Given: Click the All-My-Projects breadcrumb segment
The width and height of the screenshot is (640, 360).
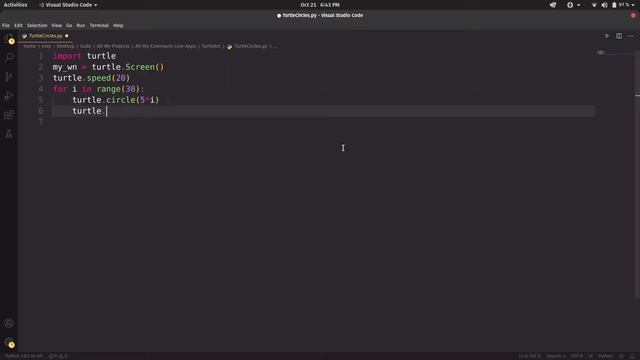Looking at the screenshot, I should coord(113,47).
